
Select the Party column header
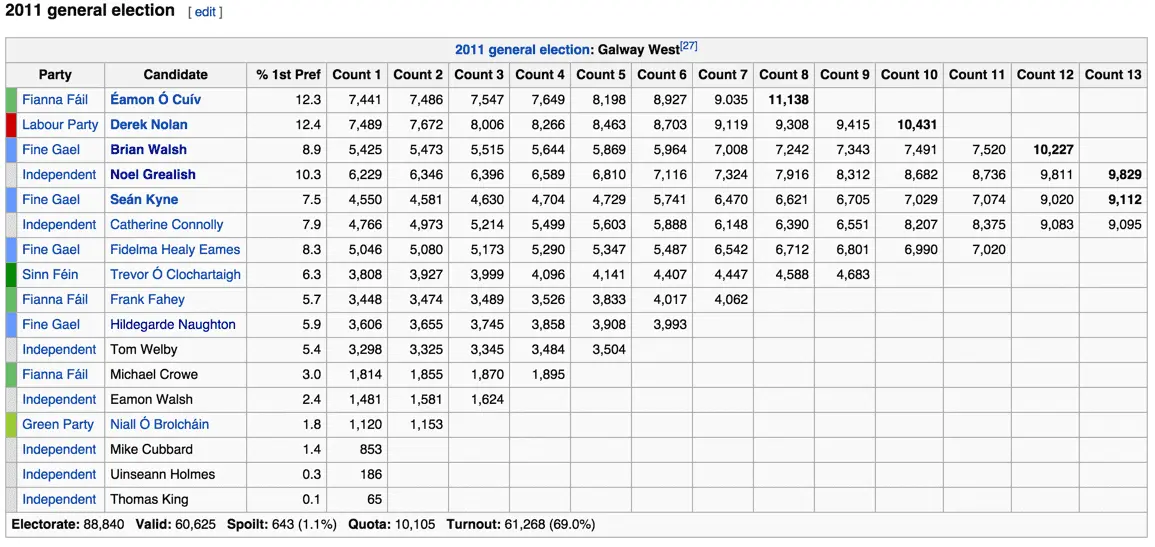pyautogui.click(x=55, y=74)
